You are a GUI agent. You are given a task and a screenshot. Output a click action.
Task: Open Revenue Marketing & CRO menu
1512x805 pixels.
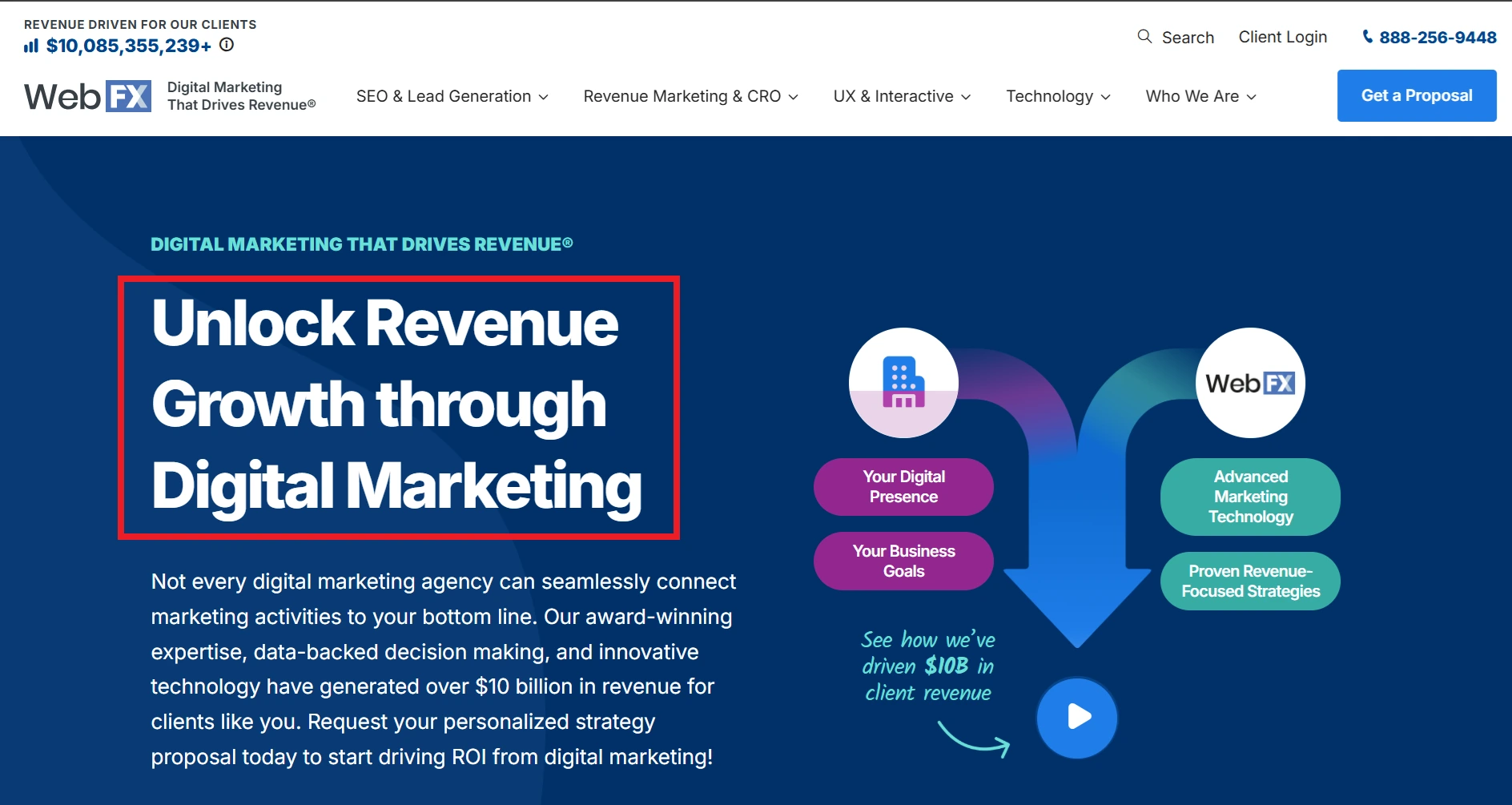click(x=682, y=96)
